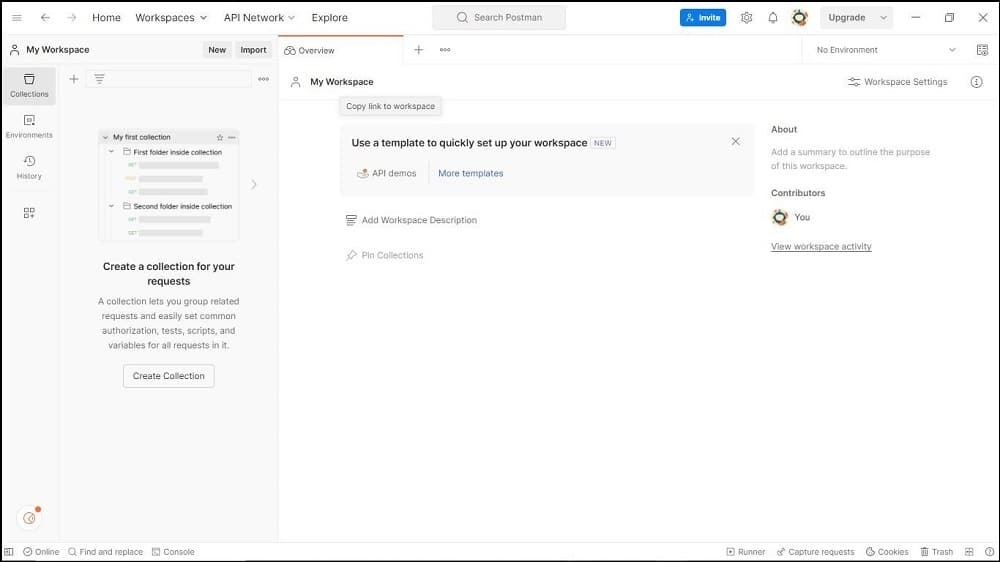This screenshot has width=1000, height=562.
Task: Click the Upgrade button
Action: 846,18
